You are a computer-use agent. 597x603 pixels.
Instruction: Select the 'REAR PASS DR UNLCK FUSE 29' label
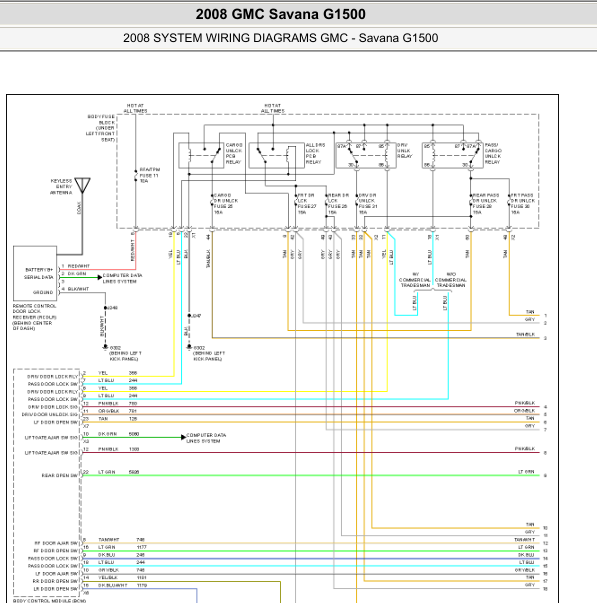click(485, 204)
